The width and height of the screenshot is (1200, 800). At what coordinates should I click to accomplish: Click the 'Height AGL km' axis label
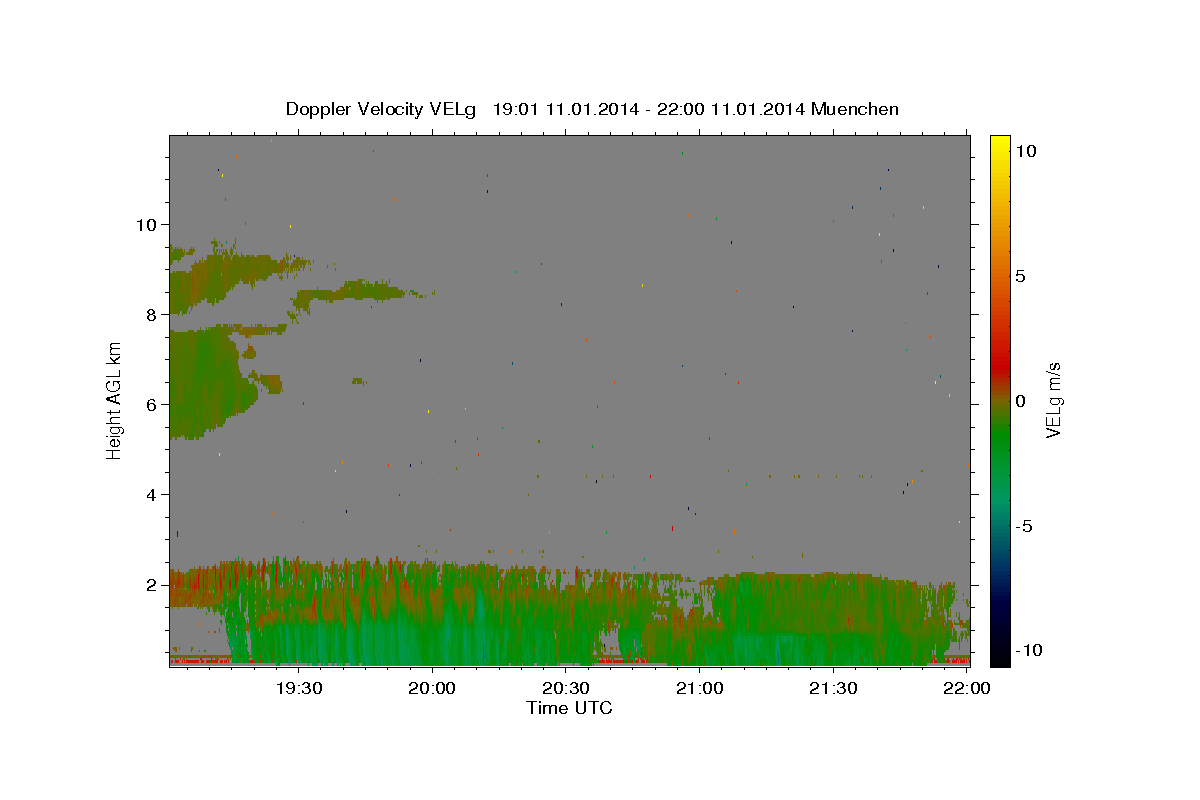click(114, 401)
